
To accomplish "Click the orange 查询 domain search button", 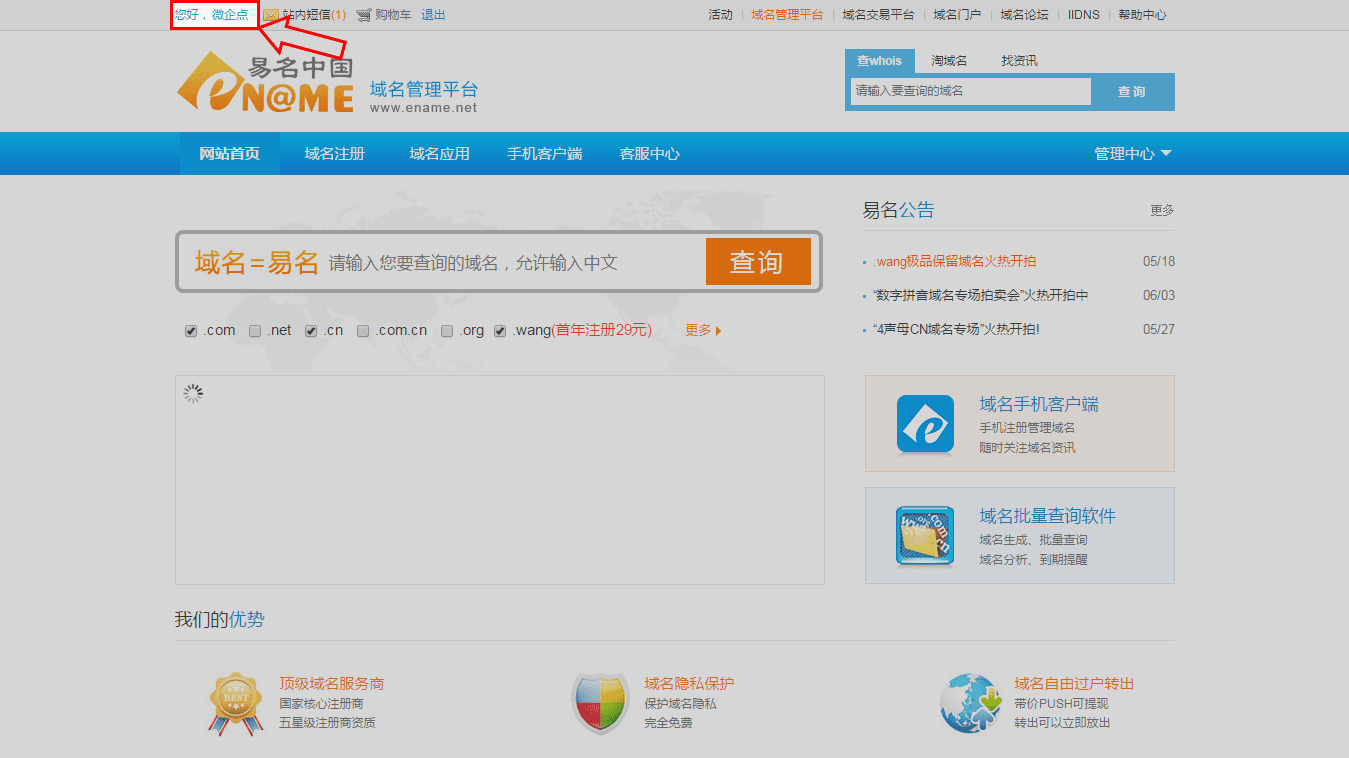I will point(758,262).
